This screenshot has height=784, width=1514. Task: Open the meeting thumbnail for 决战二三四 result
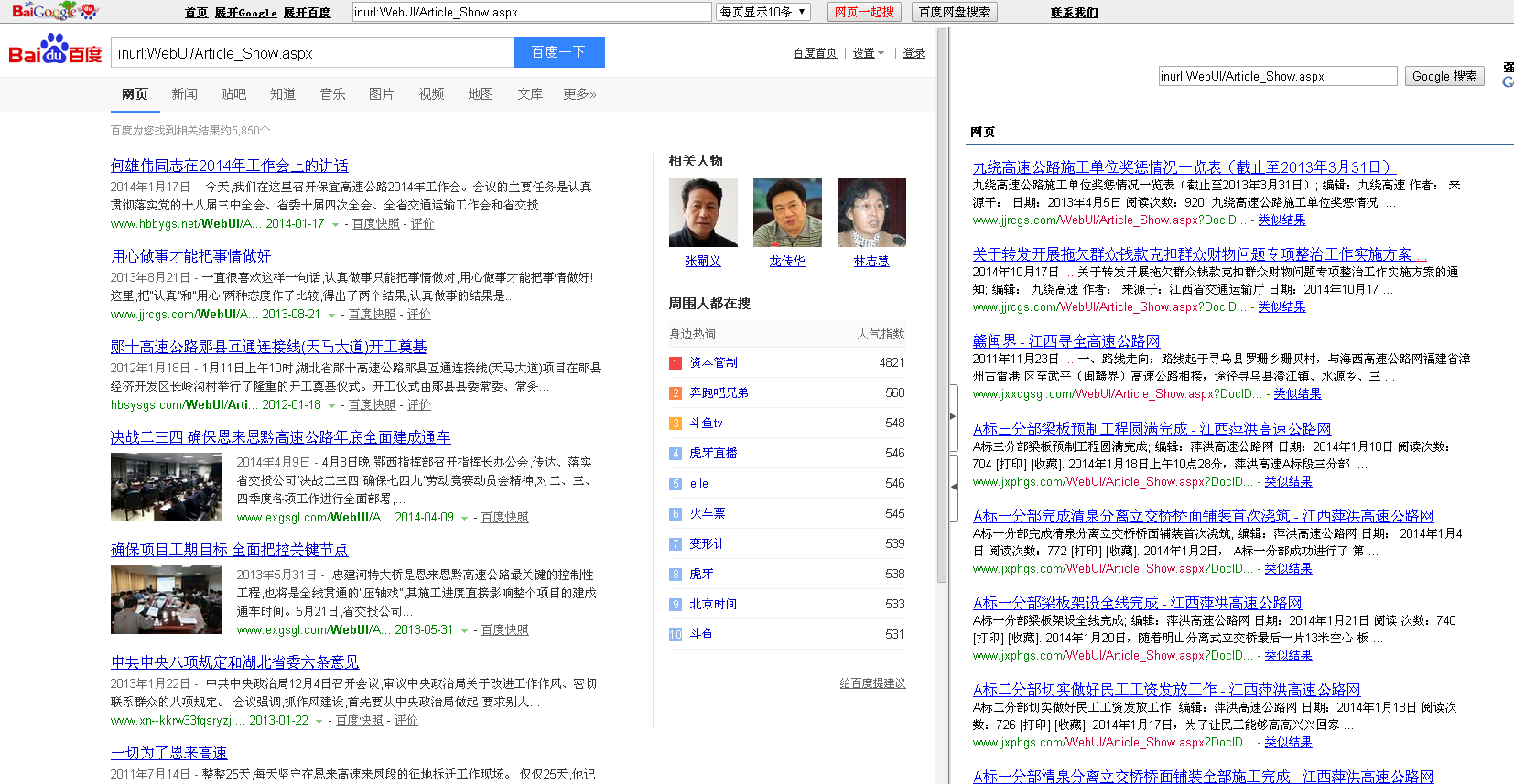coord(166,488)
